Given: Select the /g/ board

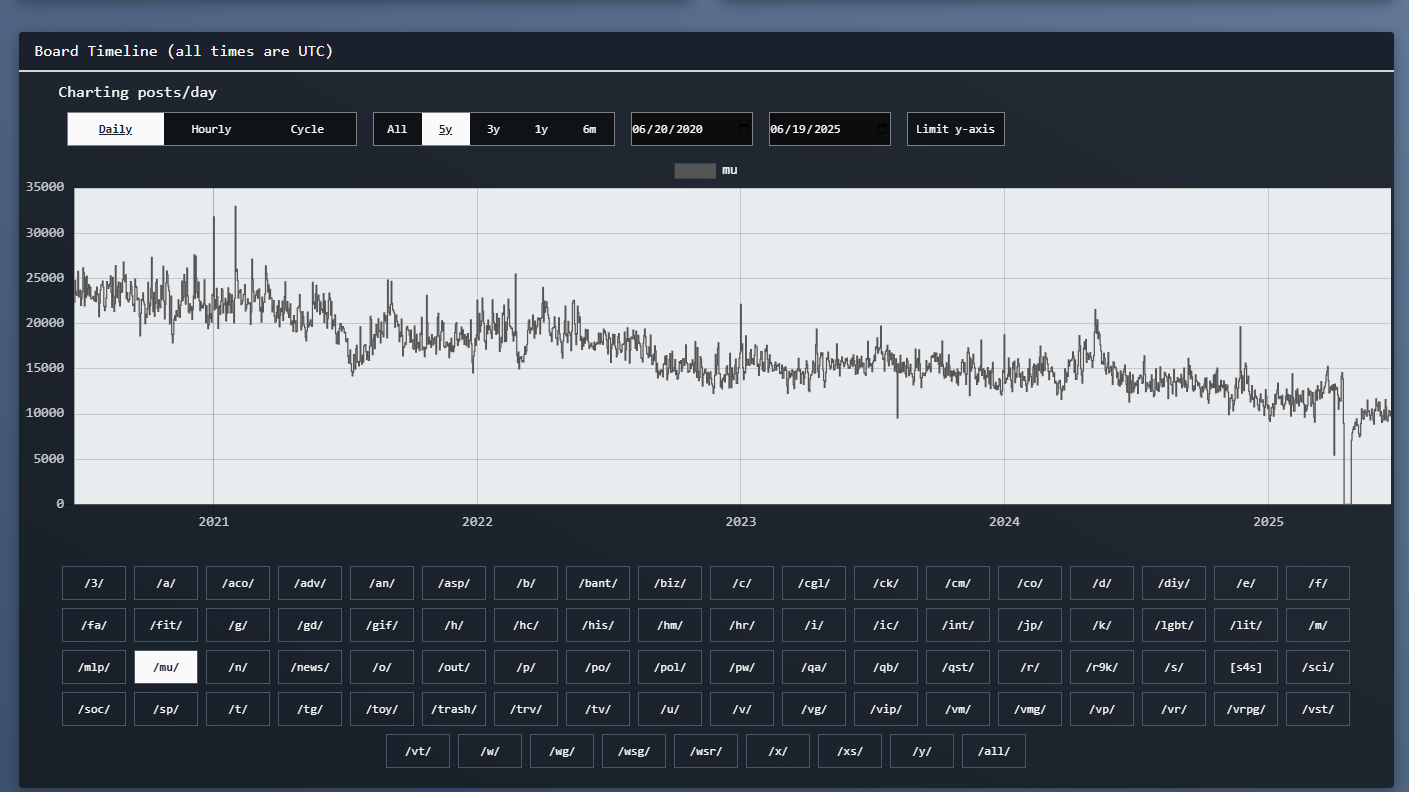Looking at the screenshot, I should [238, 625].
